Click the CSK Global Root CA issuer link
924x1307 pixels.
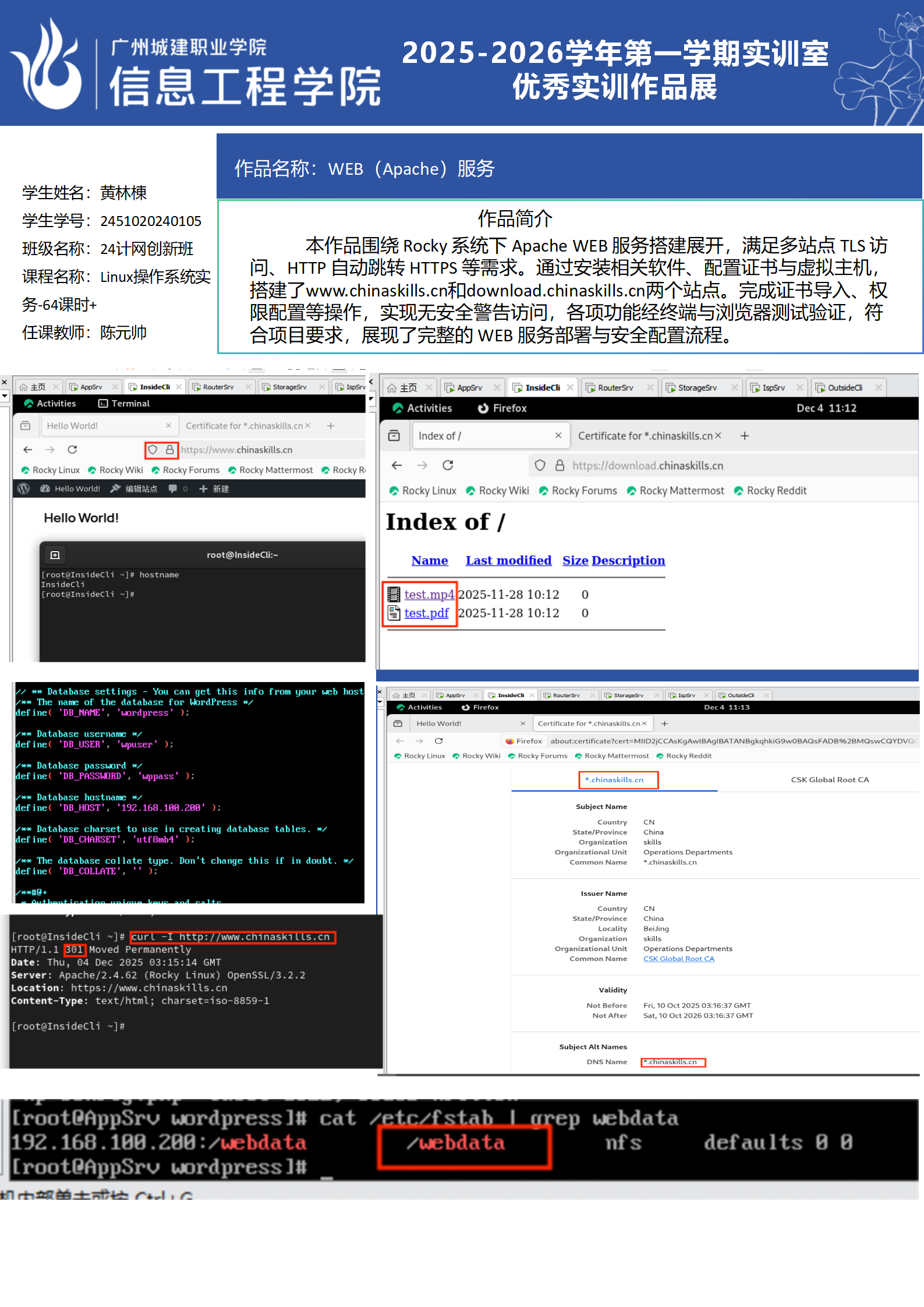pyautogui.click(x=678, y=959)
